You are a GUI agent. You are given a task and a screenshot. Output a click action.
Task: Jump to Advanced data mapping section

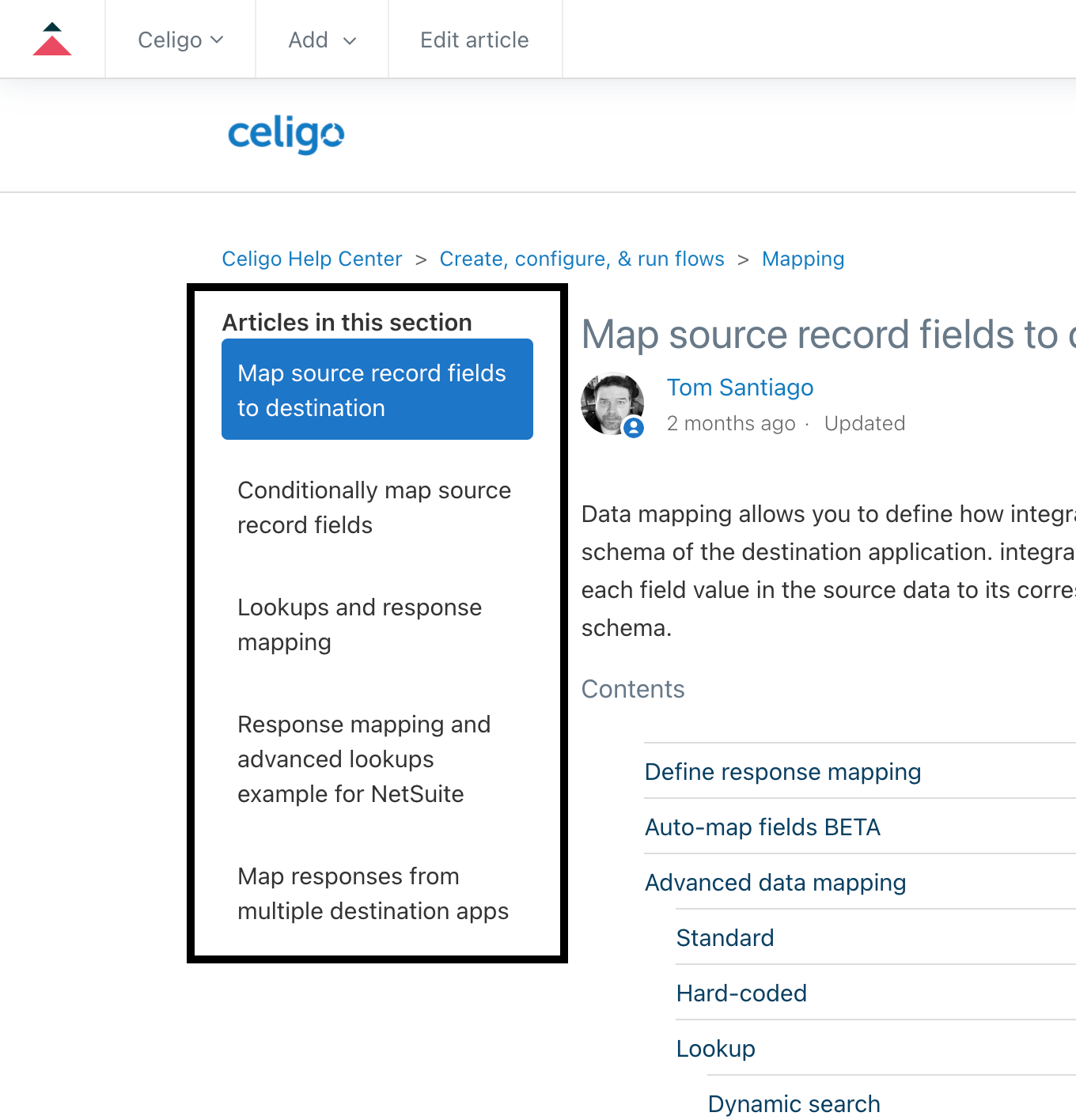pyautogui.click(x=775, y=883)
